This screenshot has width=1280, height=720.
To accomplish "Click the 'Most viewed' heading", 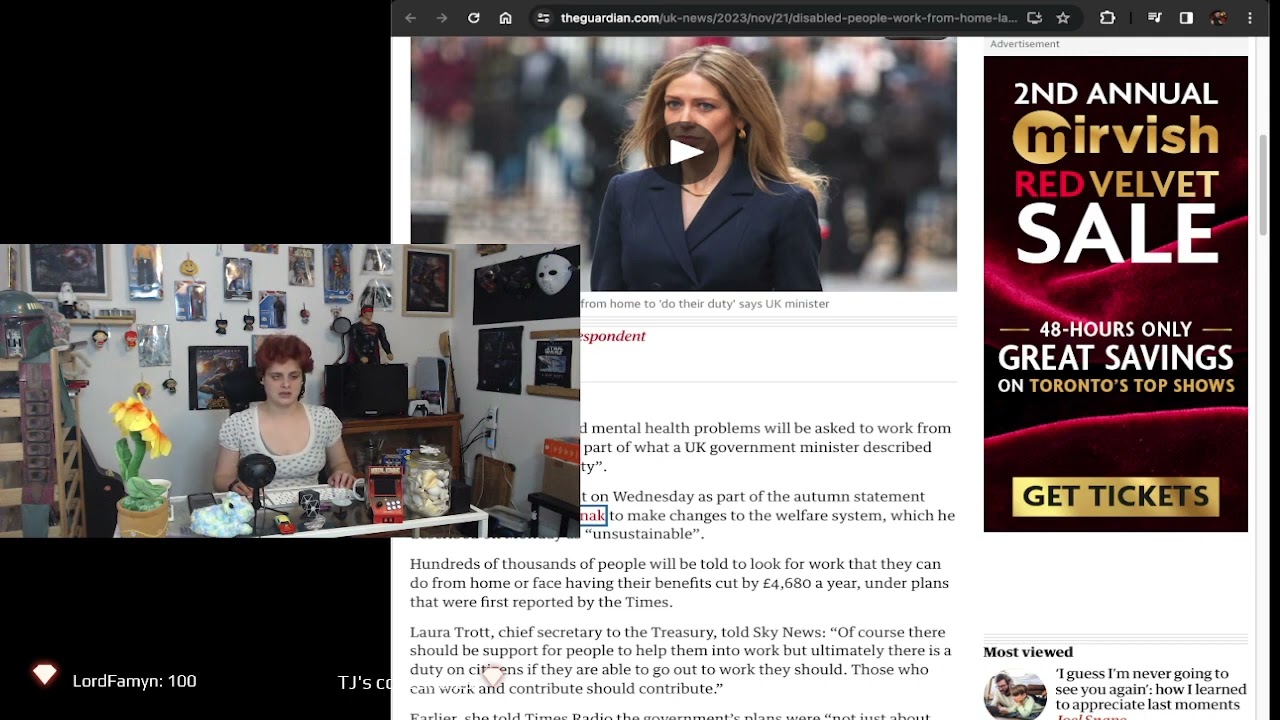I will click(x=1028, y=652).
